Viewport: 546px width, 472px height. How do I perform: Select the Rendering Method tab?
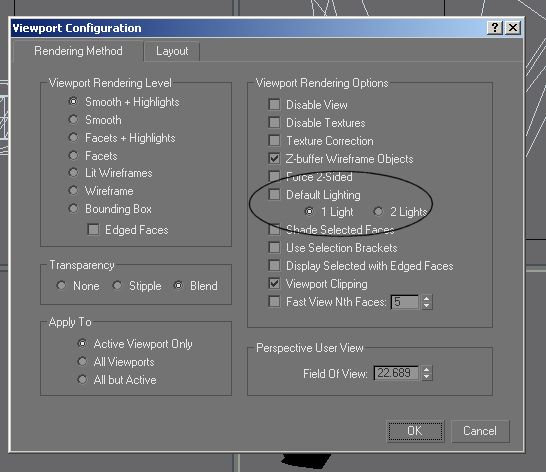[x=78, y=51]
